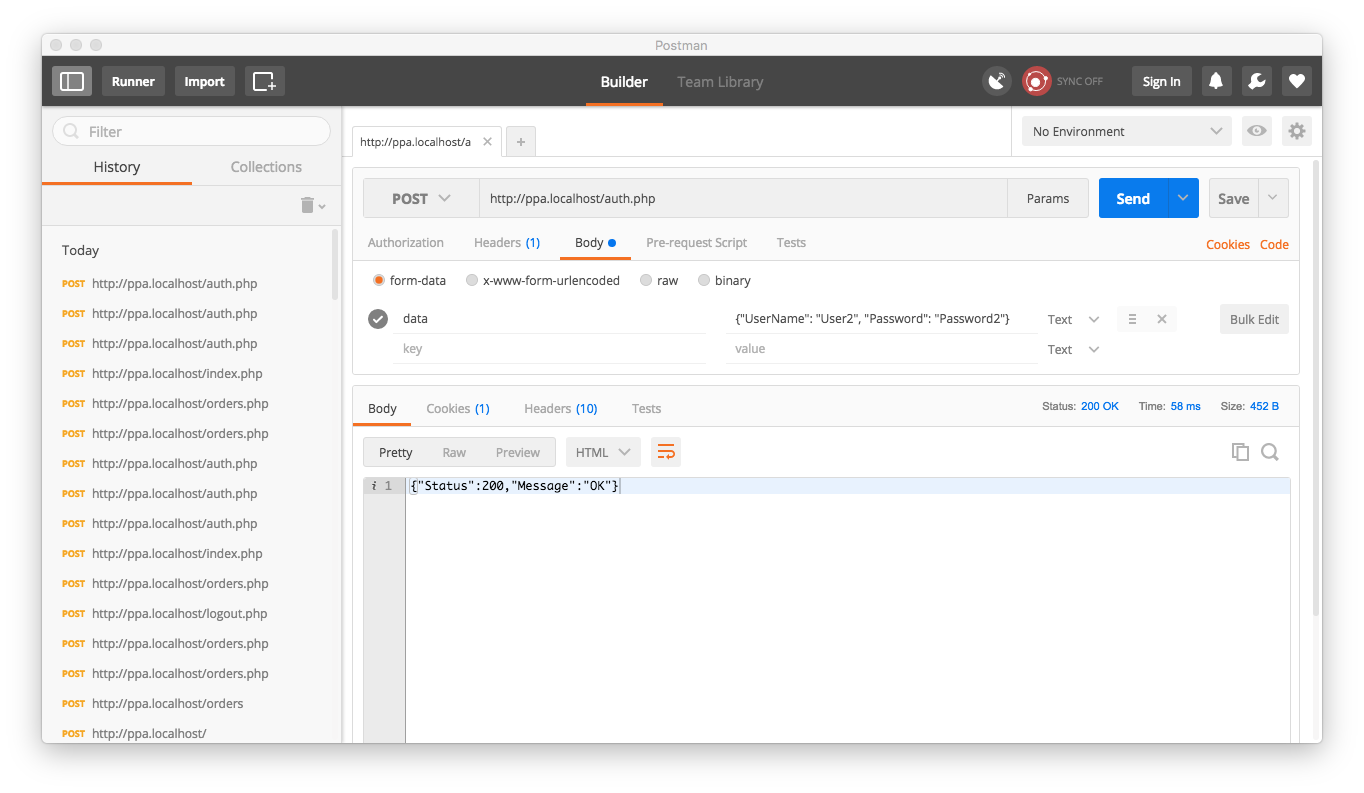Open the request Authorization tab
The image size is (1364, 793).
pos(406,243)
